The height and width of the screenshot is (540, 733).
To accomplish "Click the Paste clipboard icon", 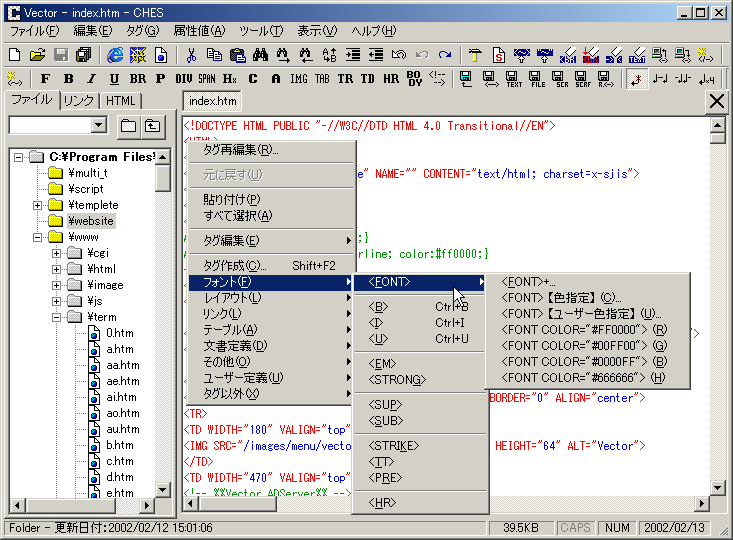I will coord(237,55).
